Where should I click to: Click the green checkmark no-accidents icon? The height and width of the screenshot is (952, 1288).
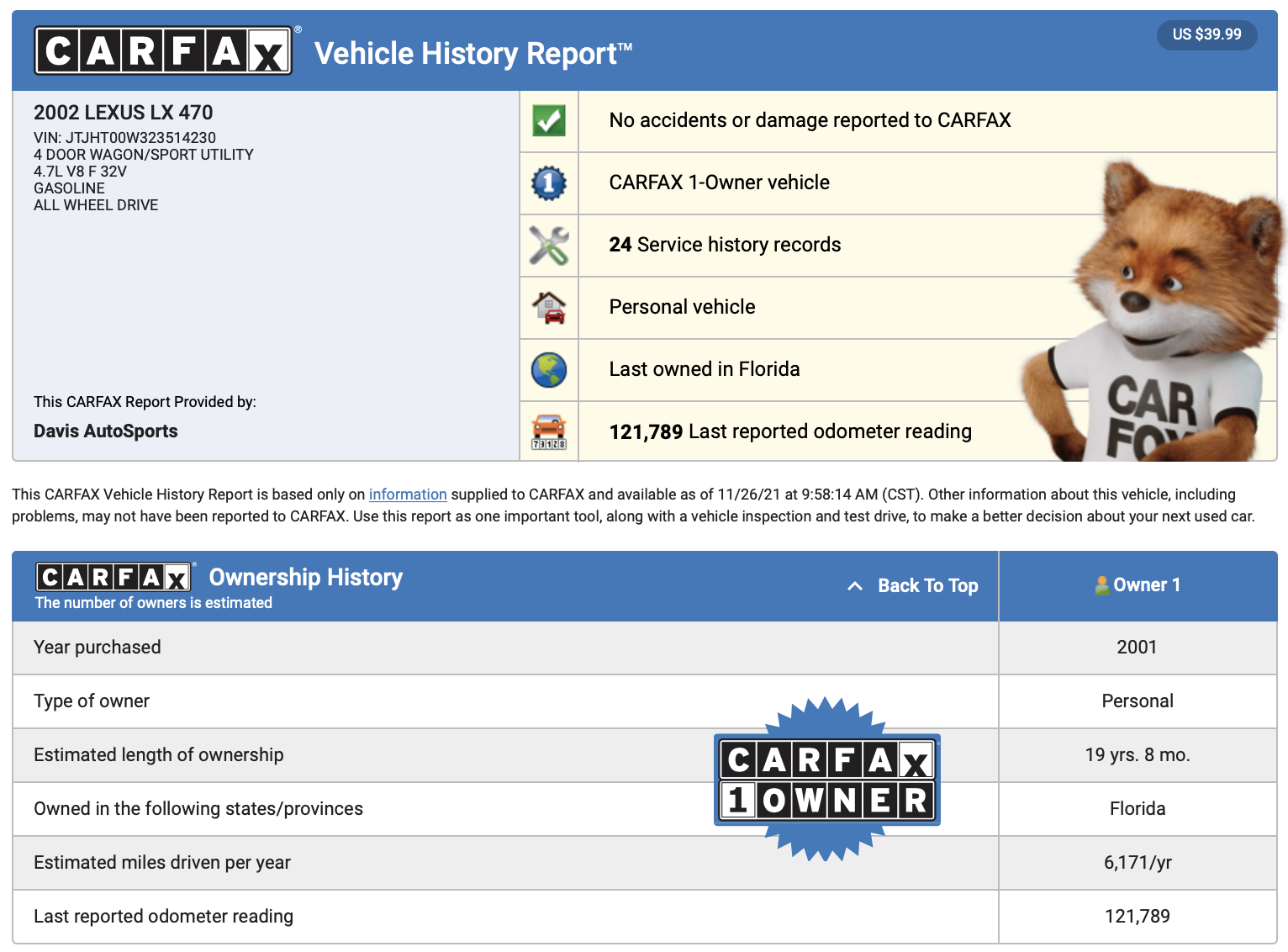click(549, 120)
